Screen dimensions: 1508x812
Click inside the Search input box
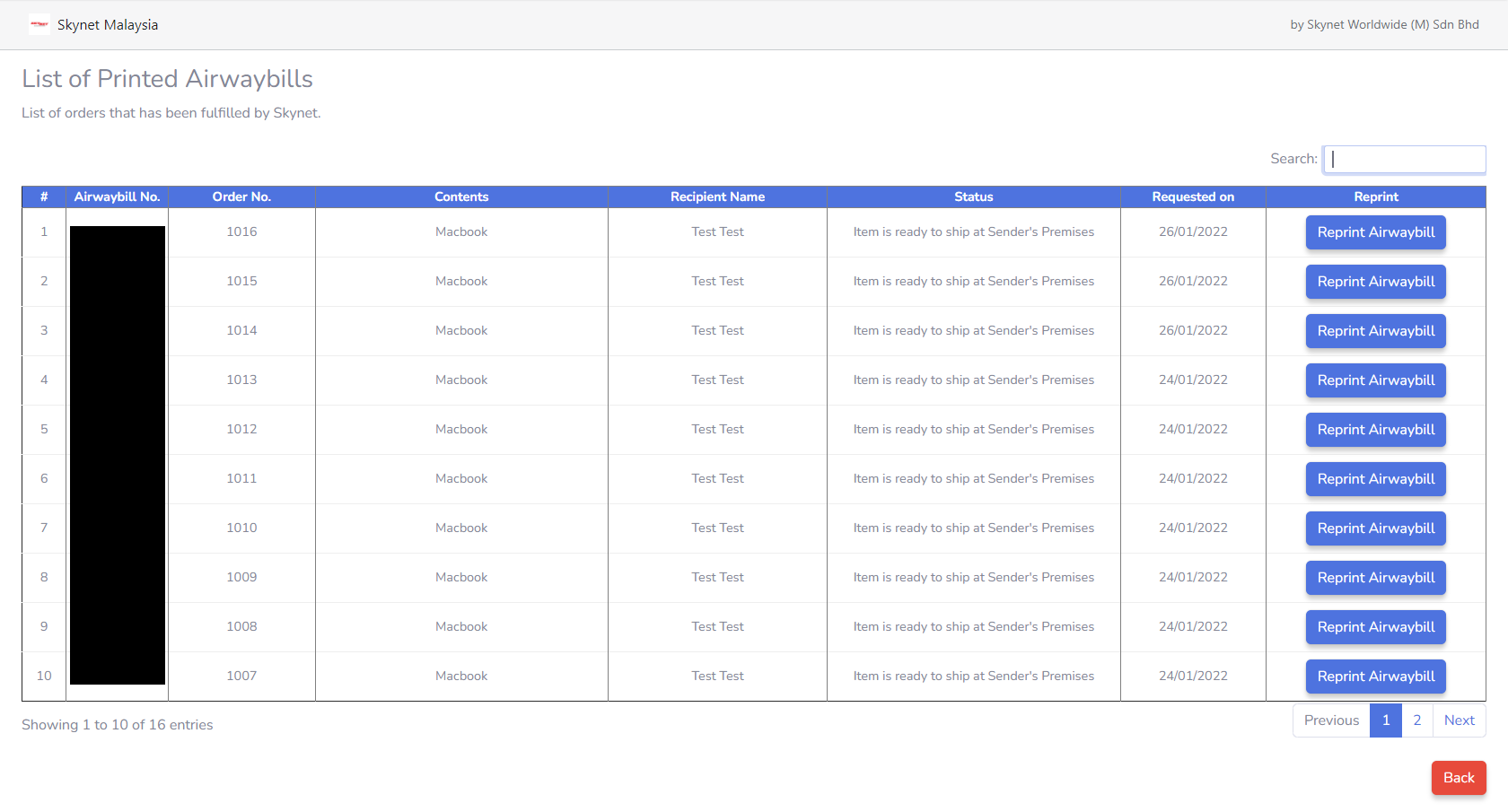click(x=1404, y=159)
